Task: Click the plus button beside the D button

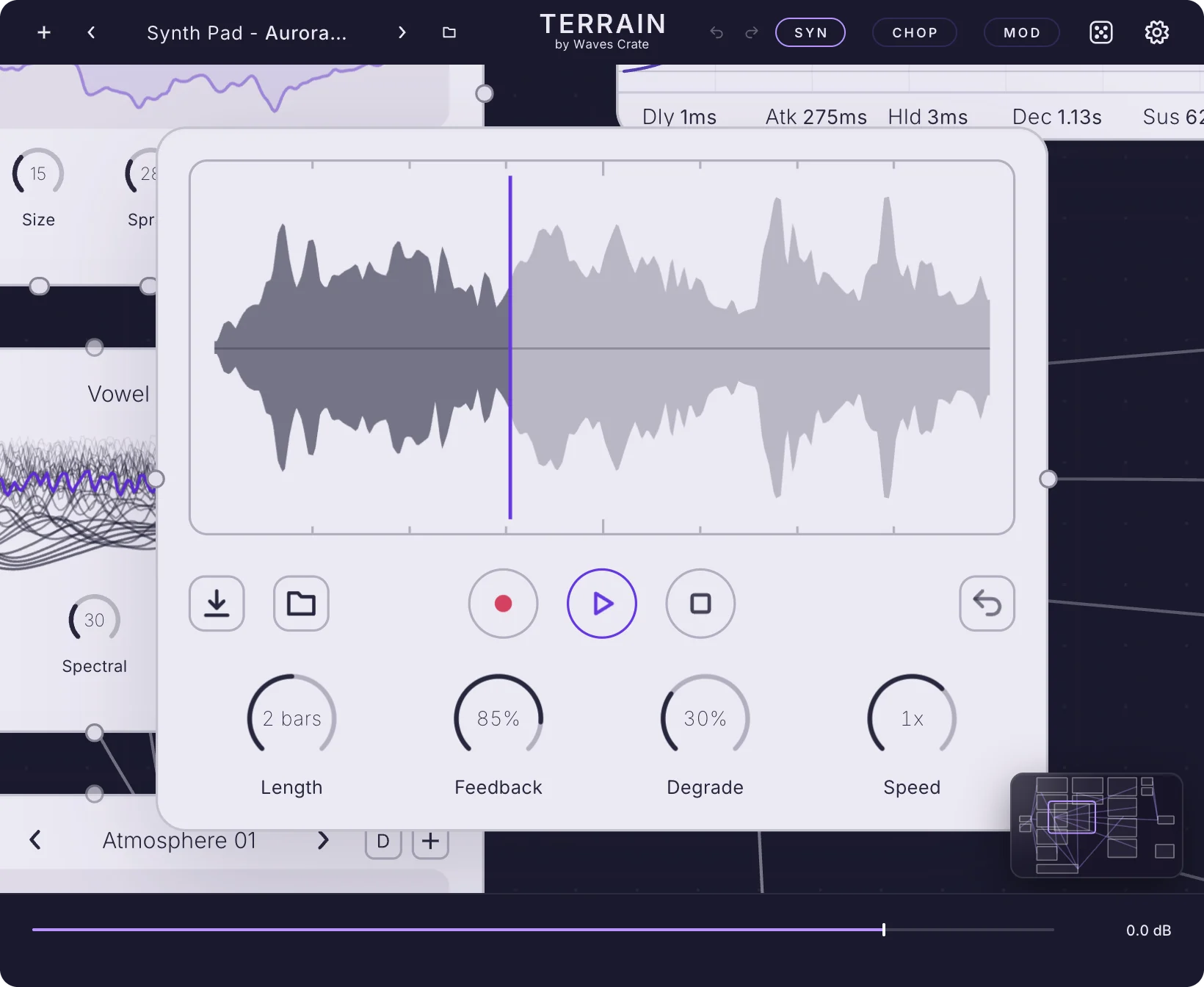Action: pos(431,842)
